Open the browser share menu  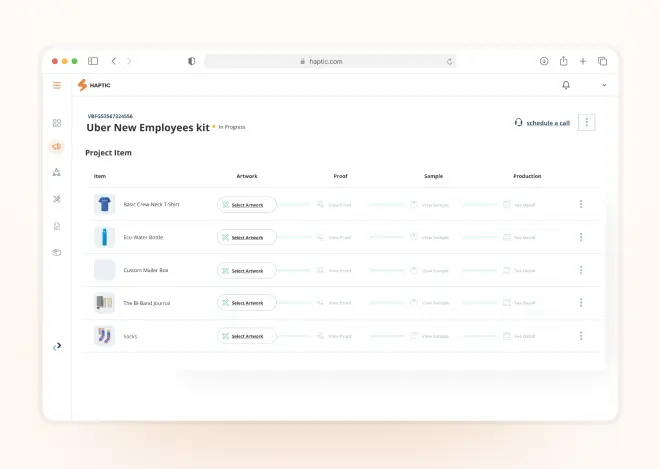pyautogui.click(x=564, y=61)
